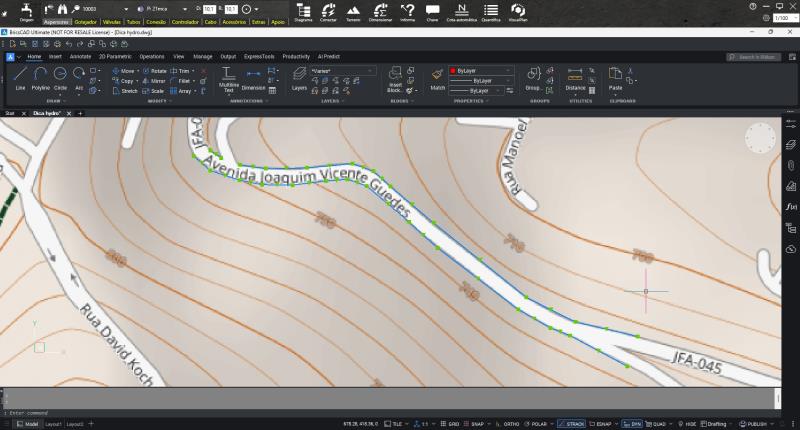
Task: Open the Quantifica list icon
Action: click(x=491, y=12)
